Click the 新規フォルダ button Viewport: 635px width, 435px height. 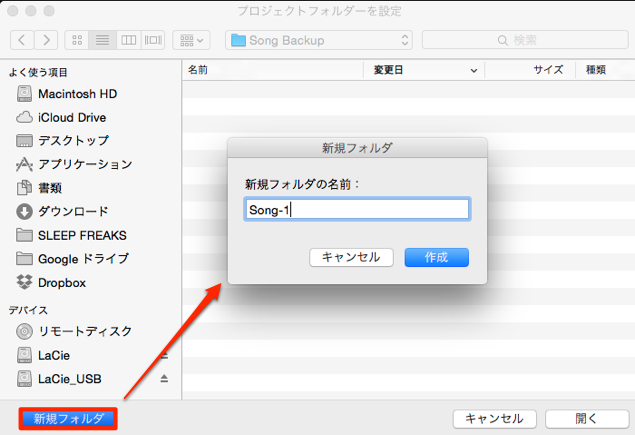pyautogui.click(x=68, y=419)
